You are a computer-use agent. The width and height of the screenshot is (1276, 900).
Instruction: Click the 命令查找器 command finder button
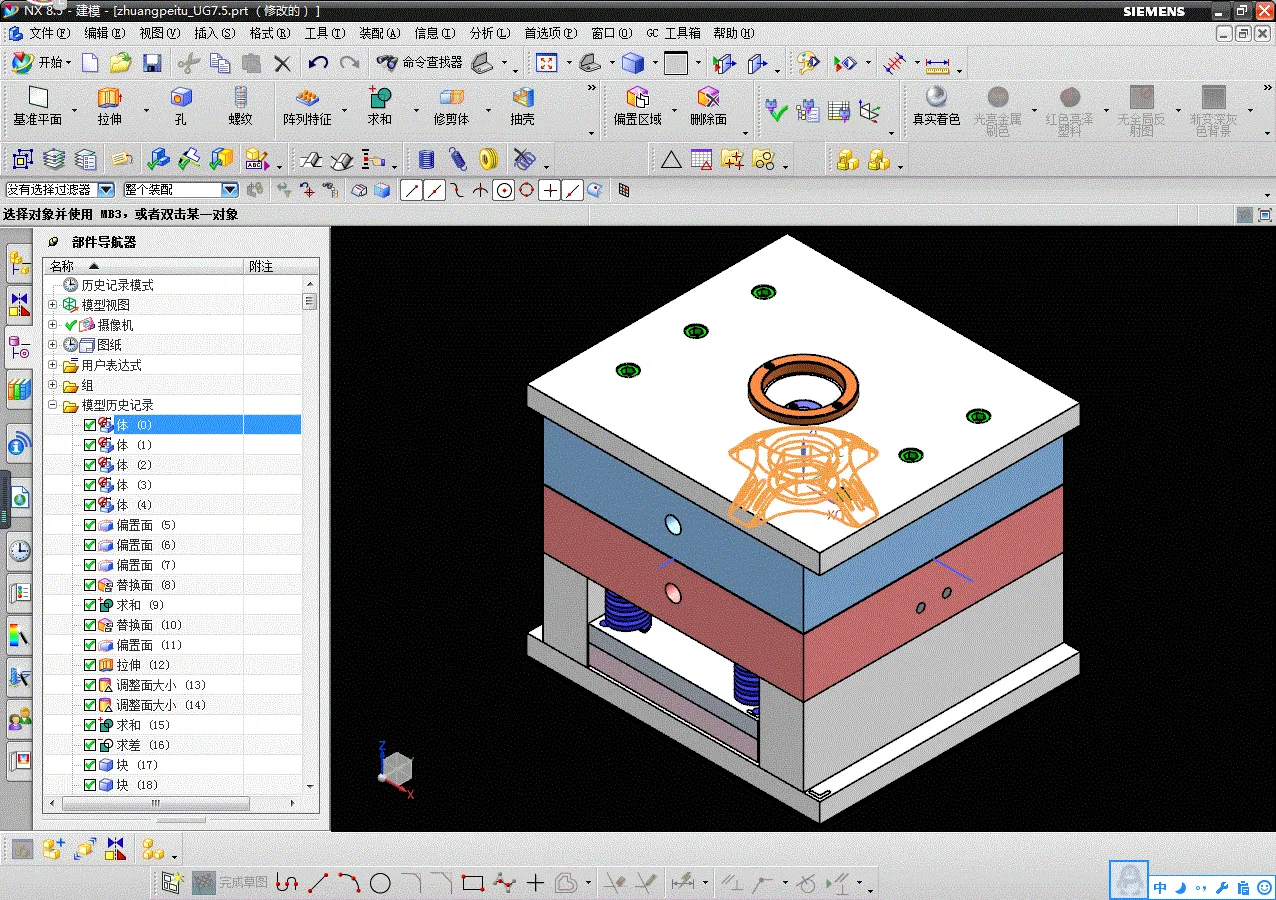[x=420, y=63]
